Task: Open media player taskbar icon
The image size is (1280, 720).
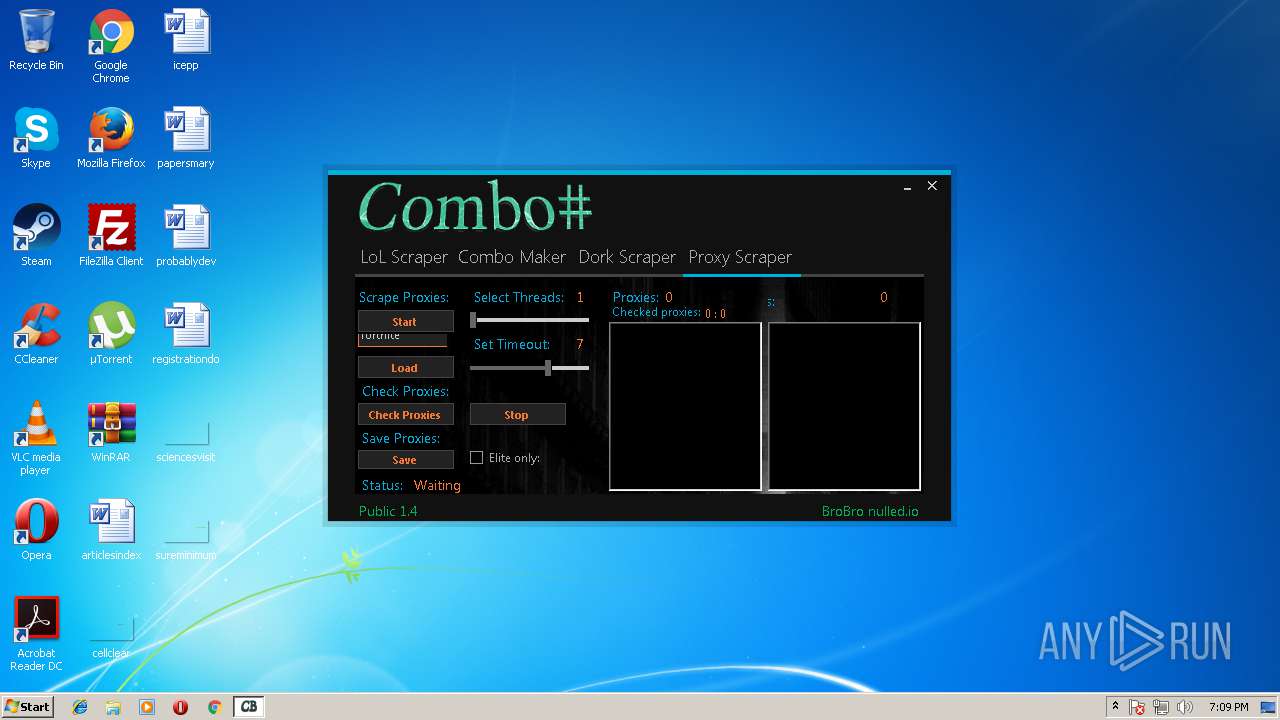Action: [x=147, y=707]
